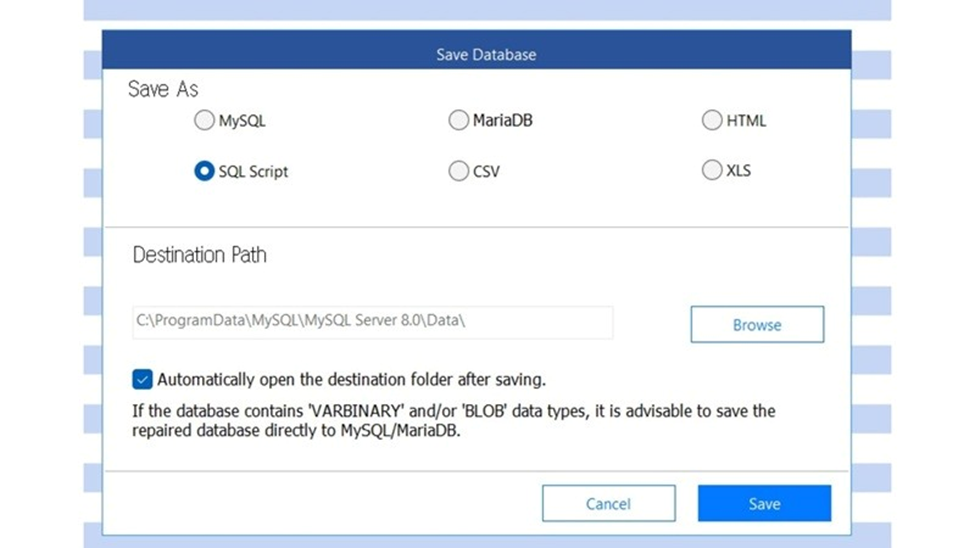The image size is (975, 548).
Task: Click the Destination Path text field
Action: coord(371,323)
